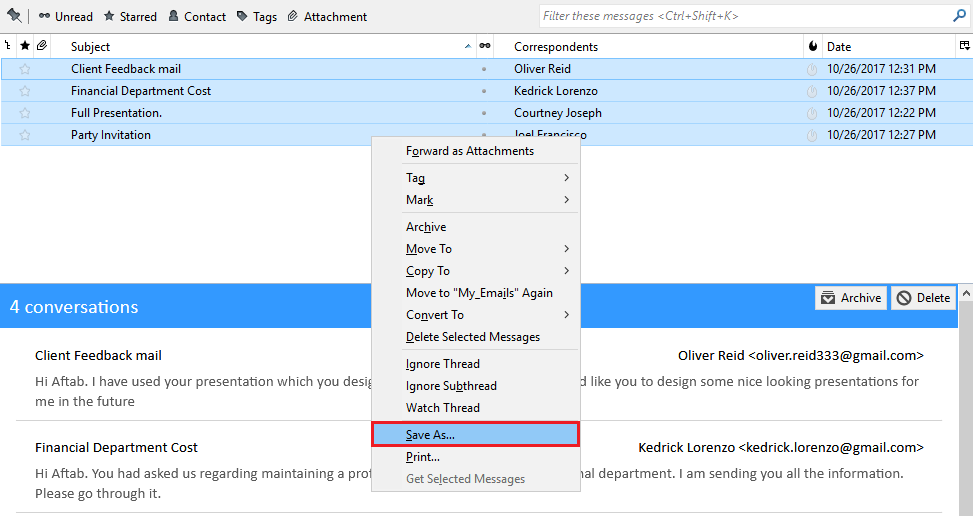This screenshot has width=973, height=516.
Task: Sort by the attachment paperclip column header
Action: coord(41,46)
